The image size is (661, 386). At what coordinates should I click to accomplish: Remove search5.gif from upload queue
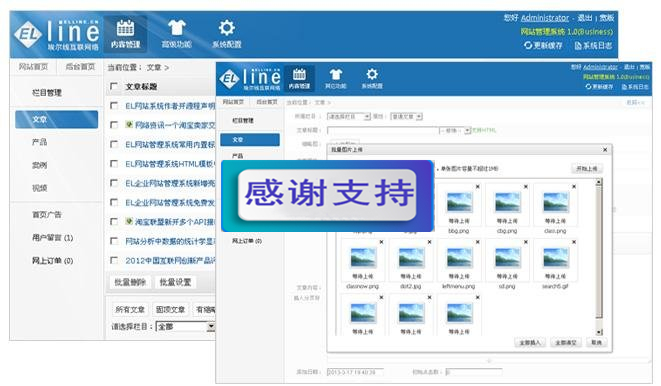pos(574,242)
